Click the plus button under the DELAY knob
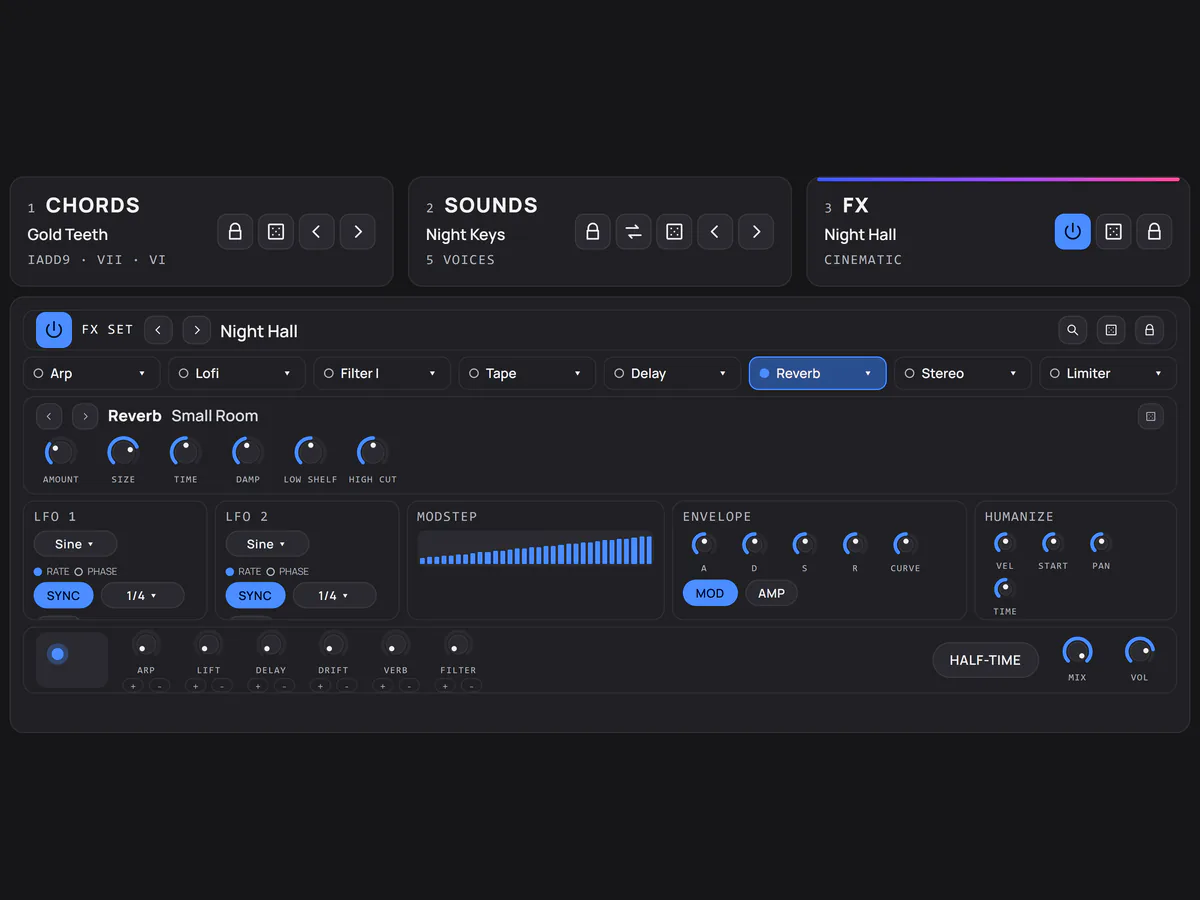This screenshot has height=900, width=1200. tap(258, 686)
